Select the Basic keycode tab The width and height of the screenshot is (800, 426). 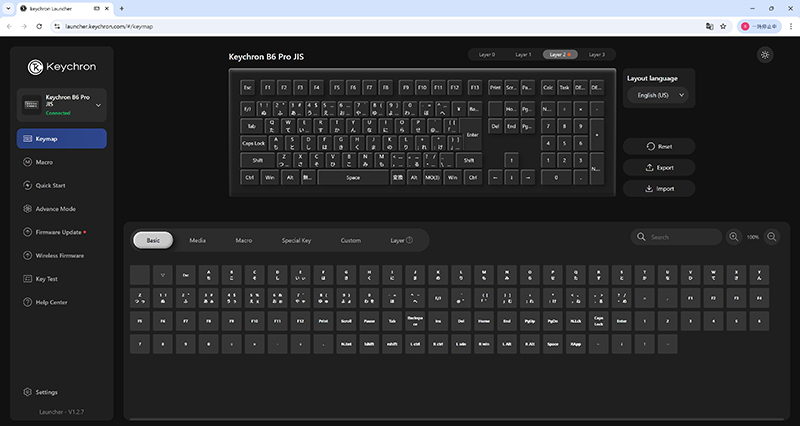coord(153,240)
